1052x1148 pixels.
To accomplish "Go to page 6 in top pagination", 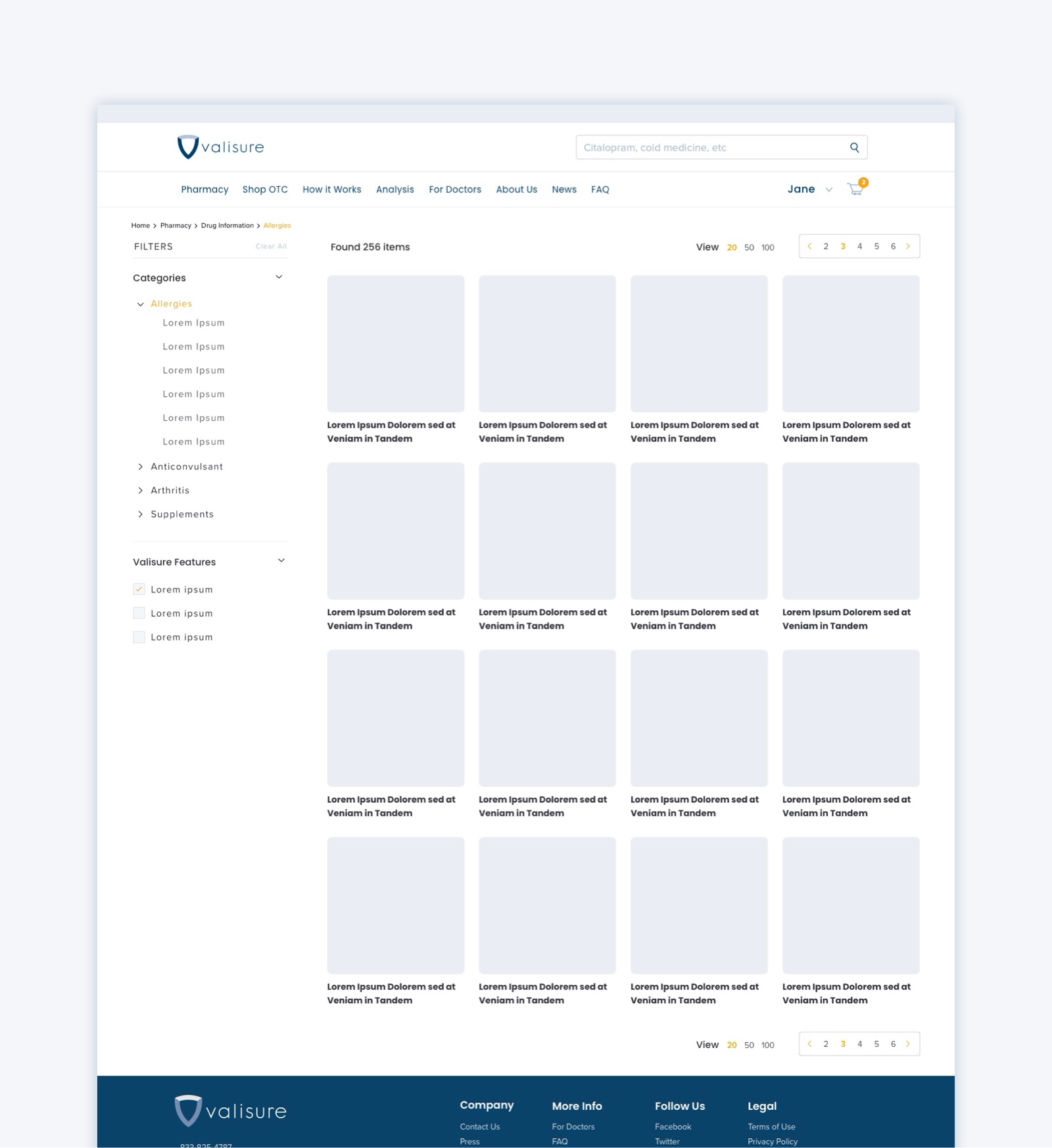I will click(893, 247).
